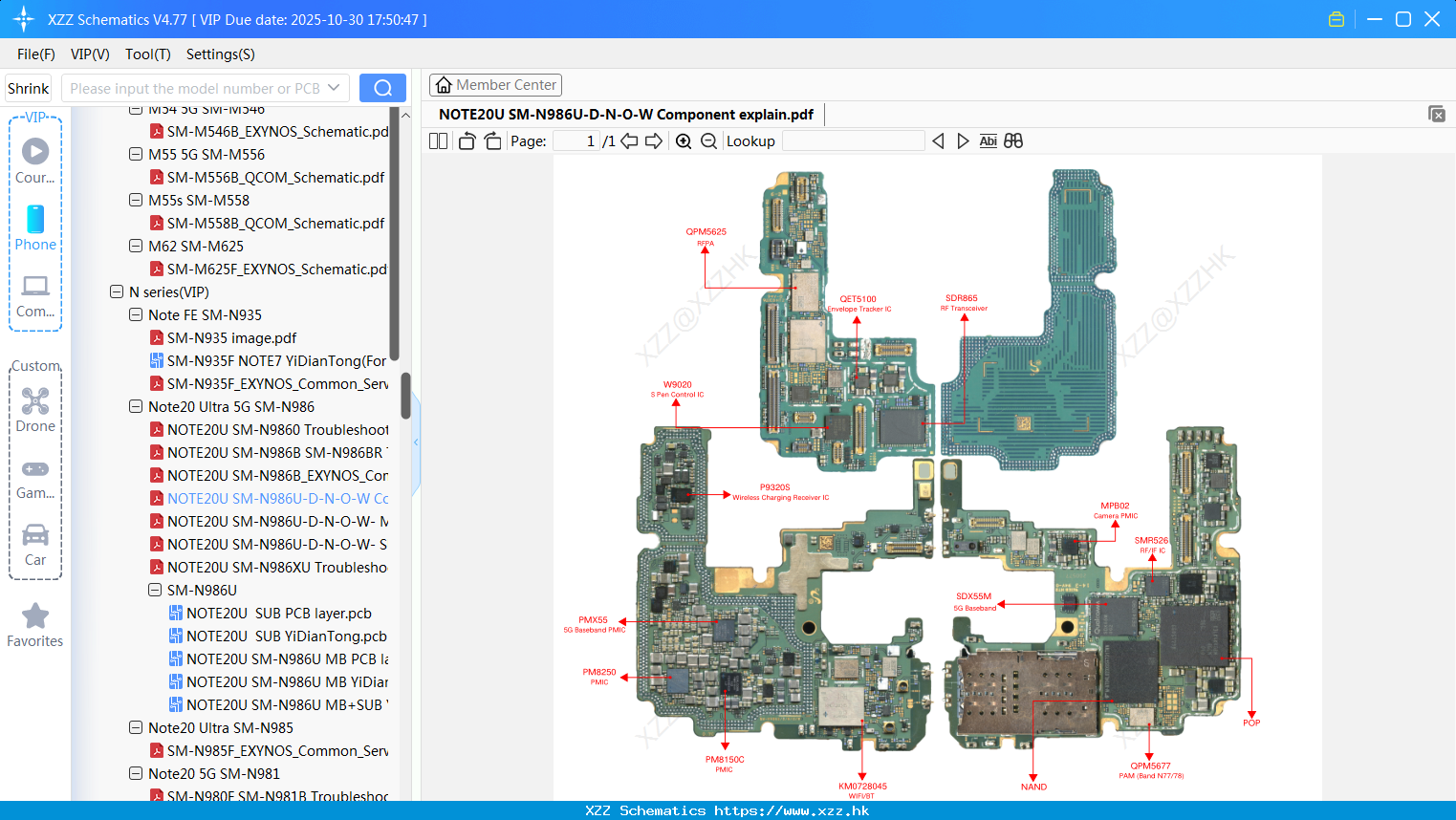This screenshot has width=1456, height=820.
Task: Open SM-N985F_EXYNOS_Common_Serv file
Action: pyautogui.click(x=269, y=750)
